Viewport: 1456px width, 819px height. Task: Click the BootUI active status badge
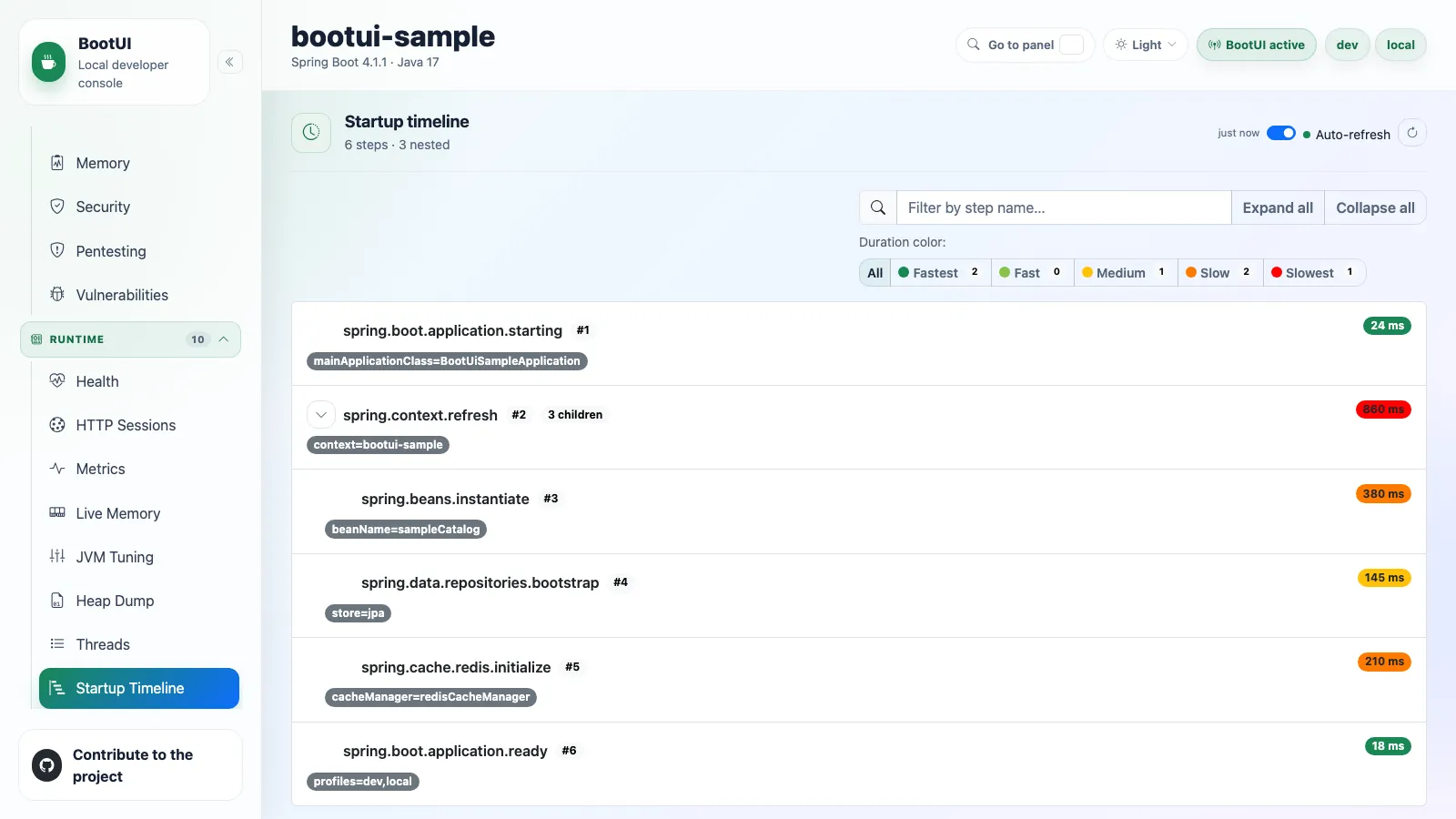click(x=1257, y=45)
